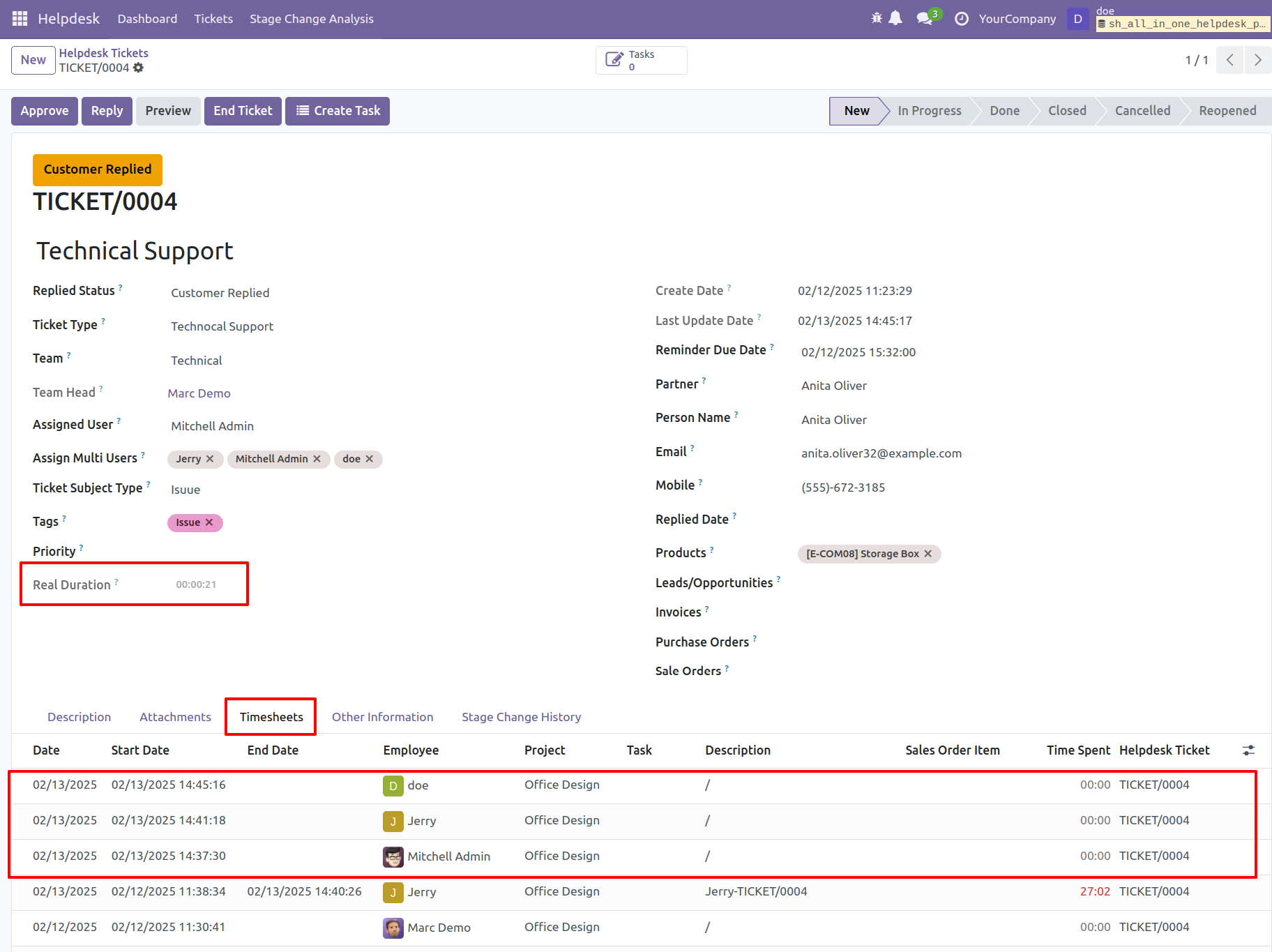Set stage to Done

(x=1005, y=111)
